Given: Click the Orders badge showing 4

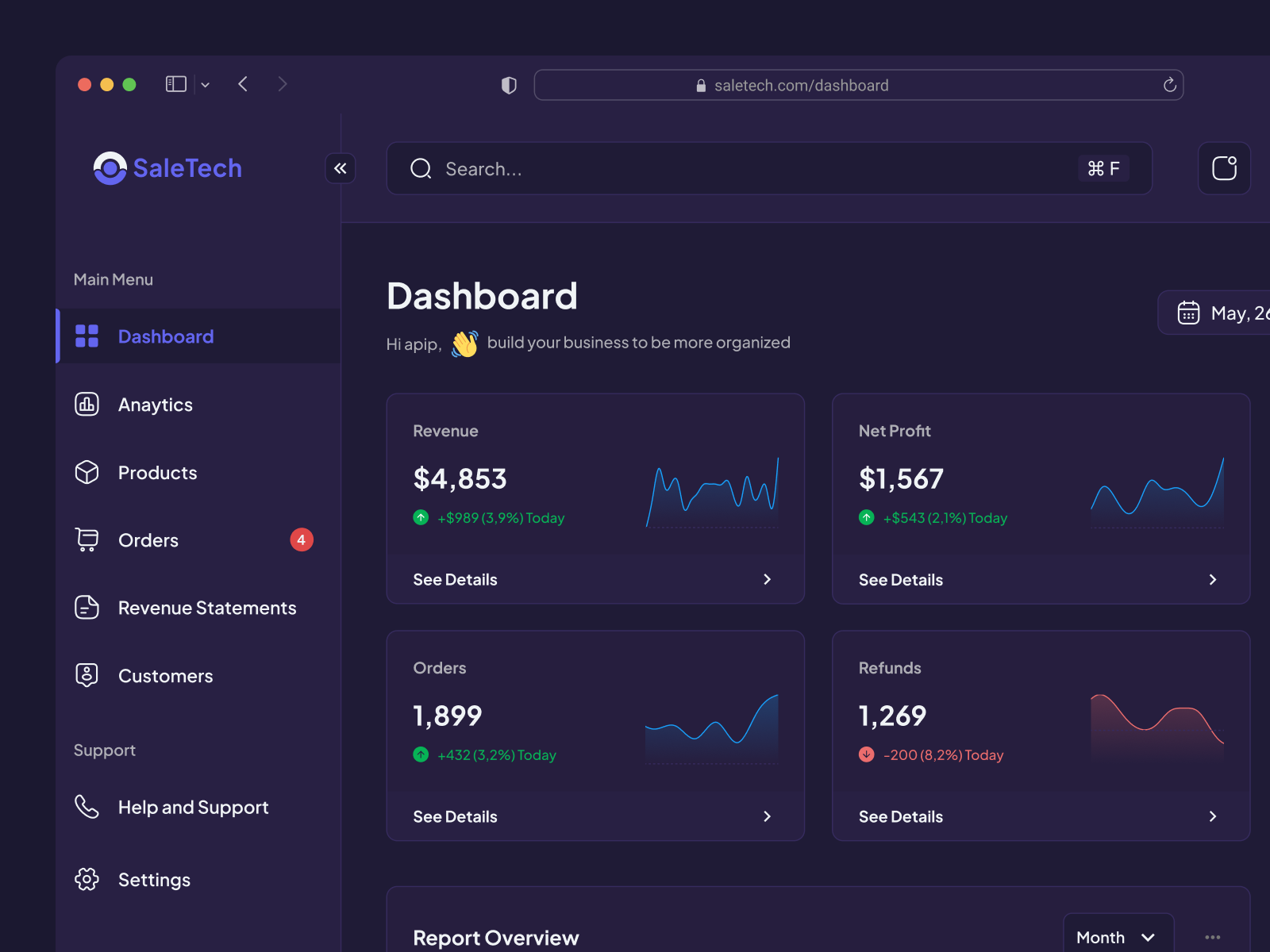Looking at the screenshot, I should pyautogui.click(x=302, y=540).
